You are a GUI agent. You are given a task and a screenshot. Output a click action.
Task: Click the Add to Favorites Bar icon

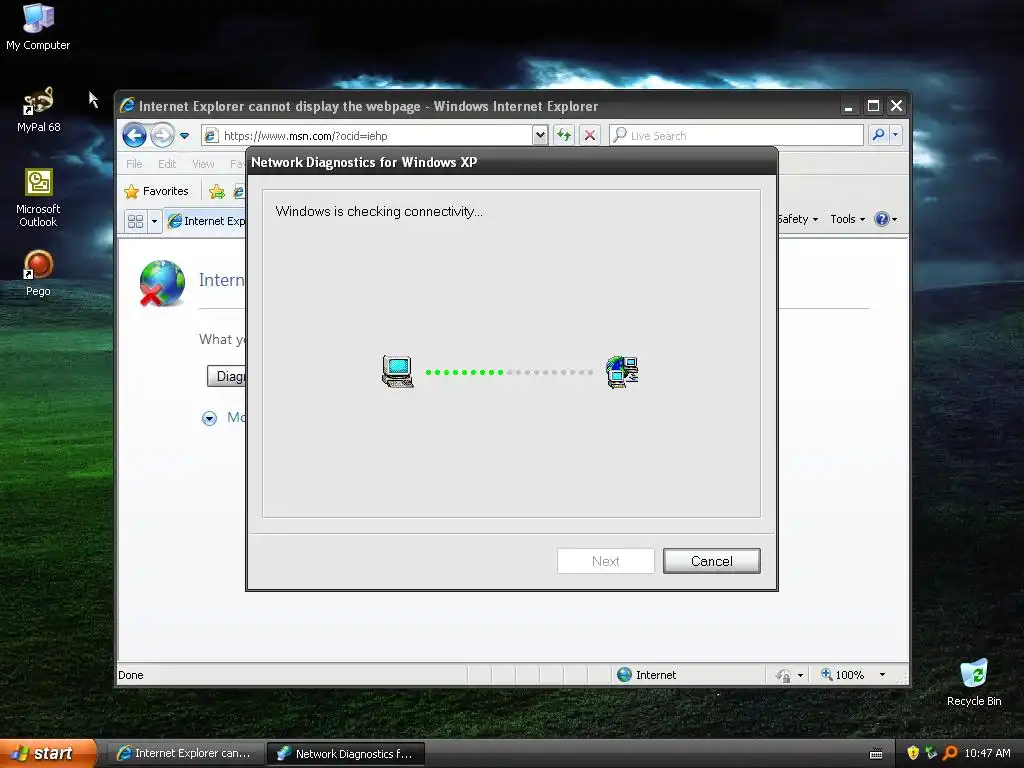click(217, 191)
